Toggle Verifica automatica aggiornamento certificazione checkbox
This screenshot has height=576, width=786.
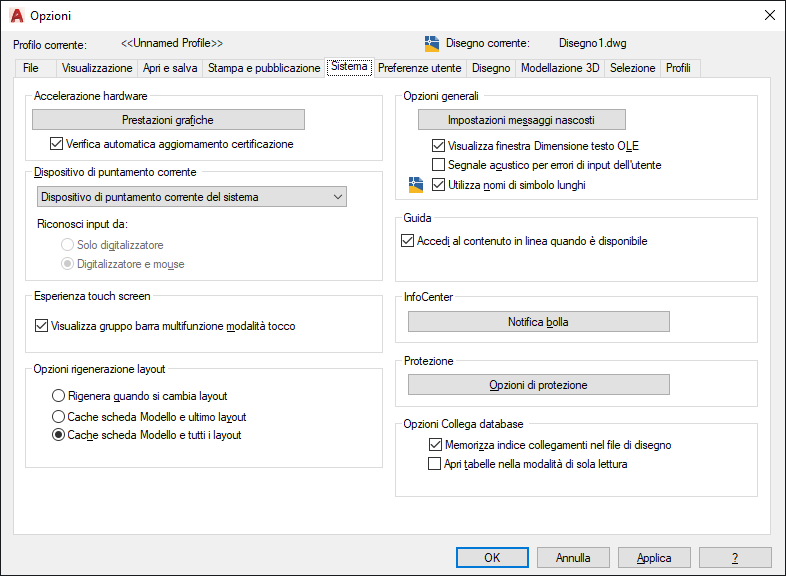56,144
